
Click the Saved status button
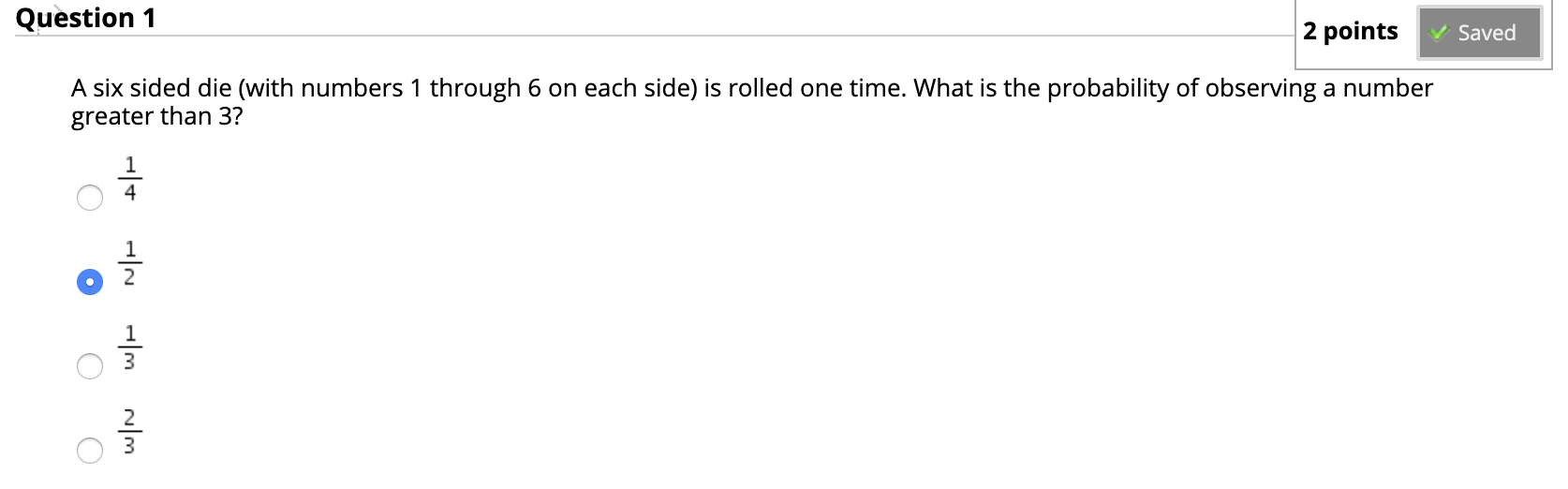click(1479, 33)
